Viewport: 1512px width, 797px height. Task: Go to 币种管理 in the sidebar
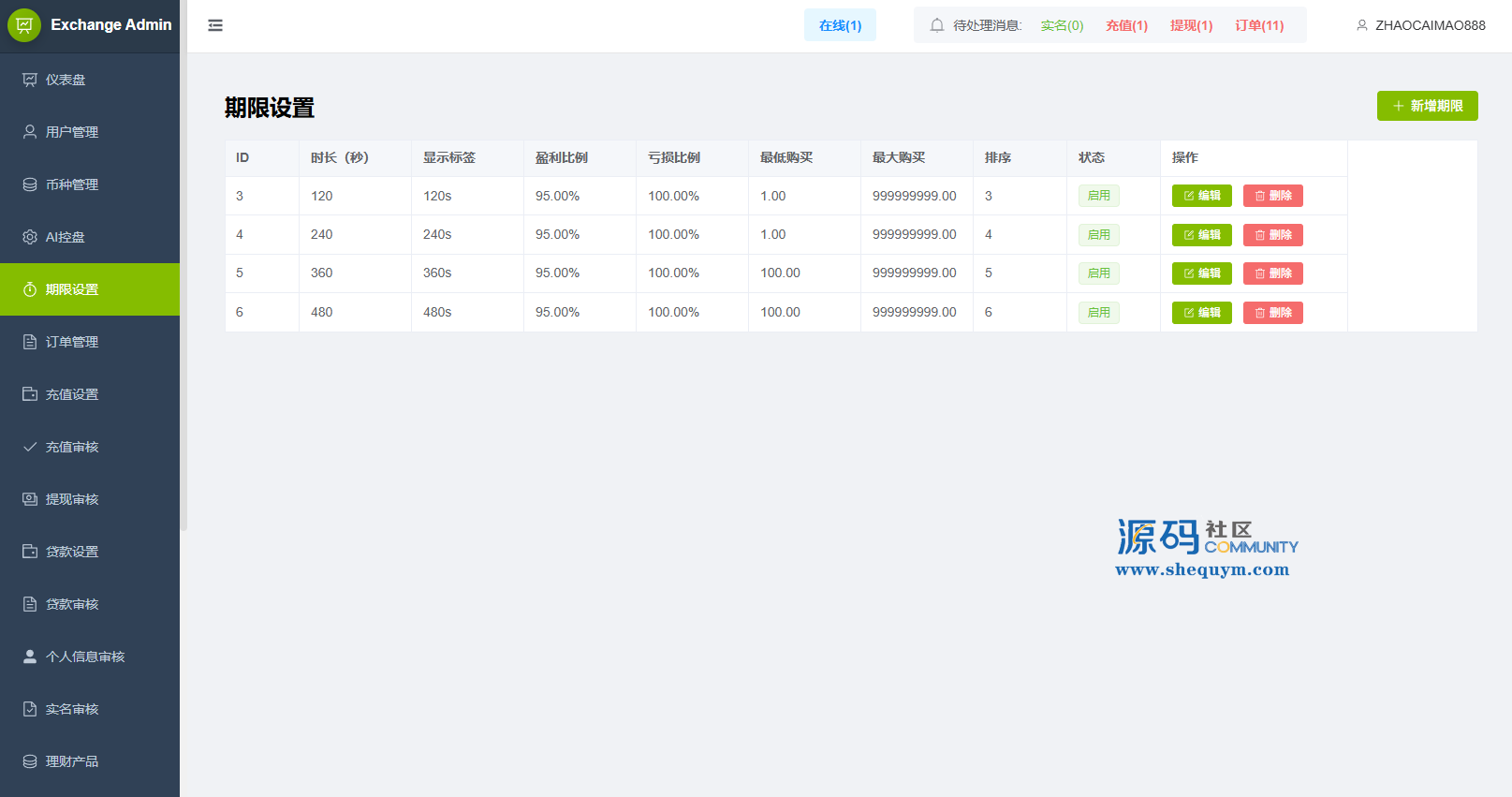pos(71,184)
